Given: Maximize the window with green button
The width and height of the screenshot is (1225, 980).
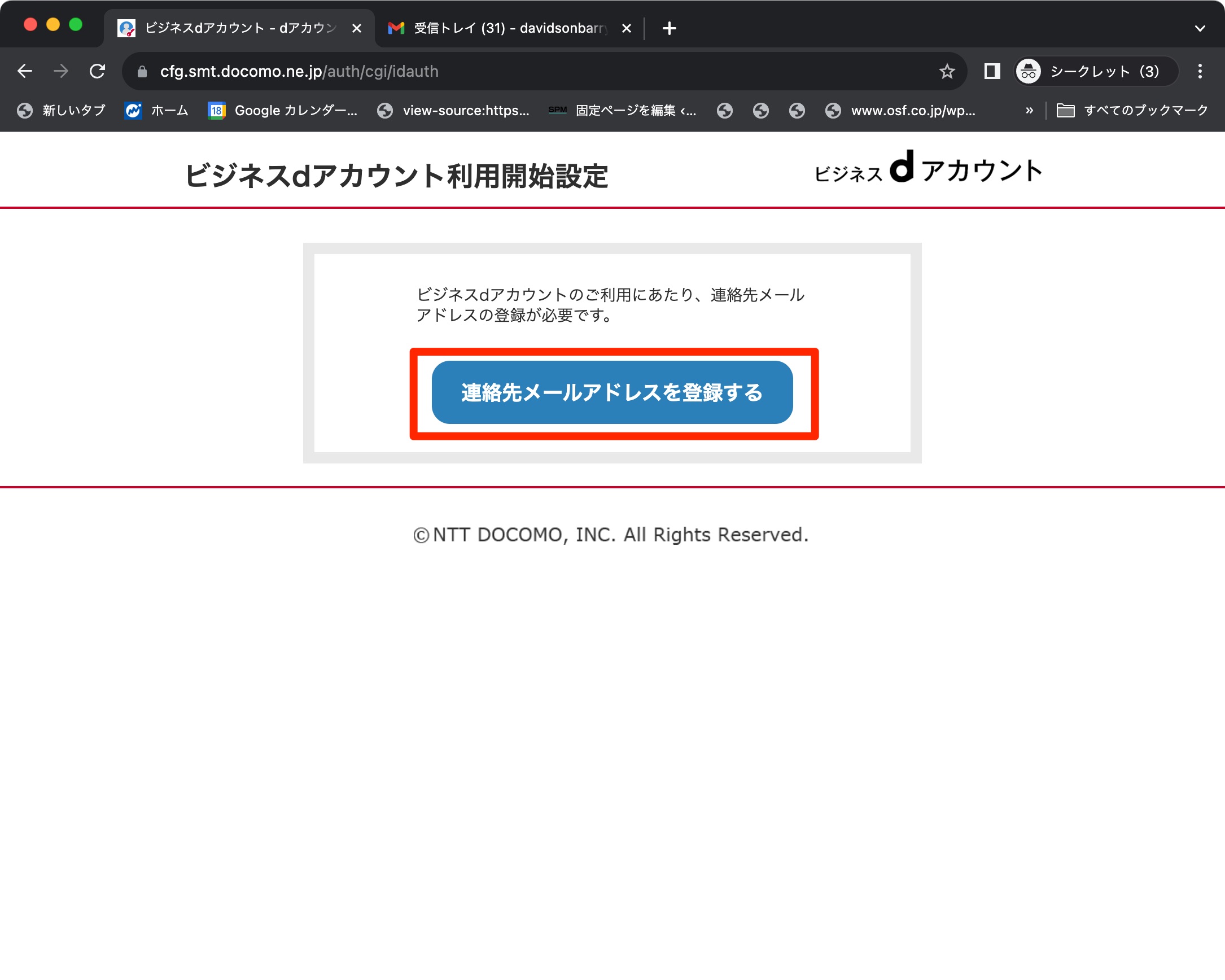Looking at the screenshot, I should click(x=76, y=24).
